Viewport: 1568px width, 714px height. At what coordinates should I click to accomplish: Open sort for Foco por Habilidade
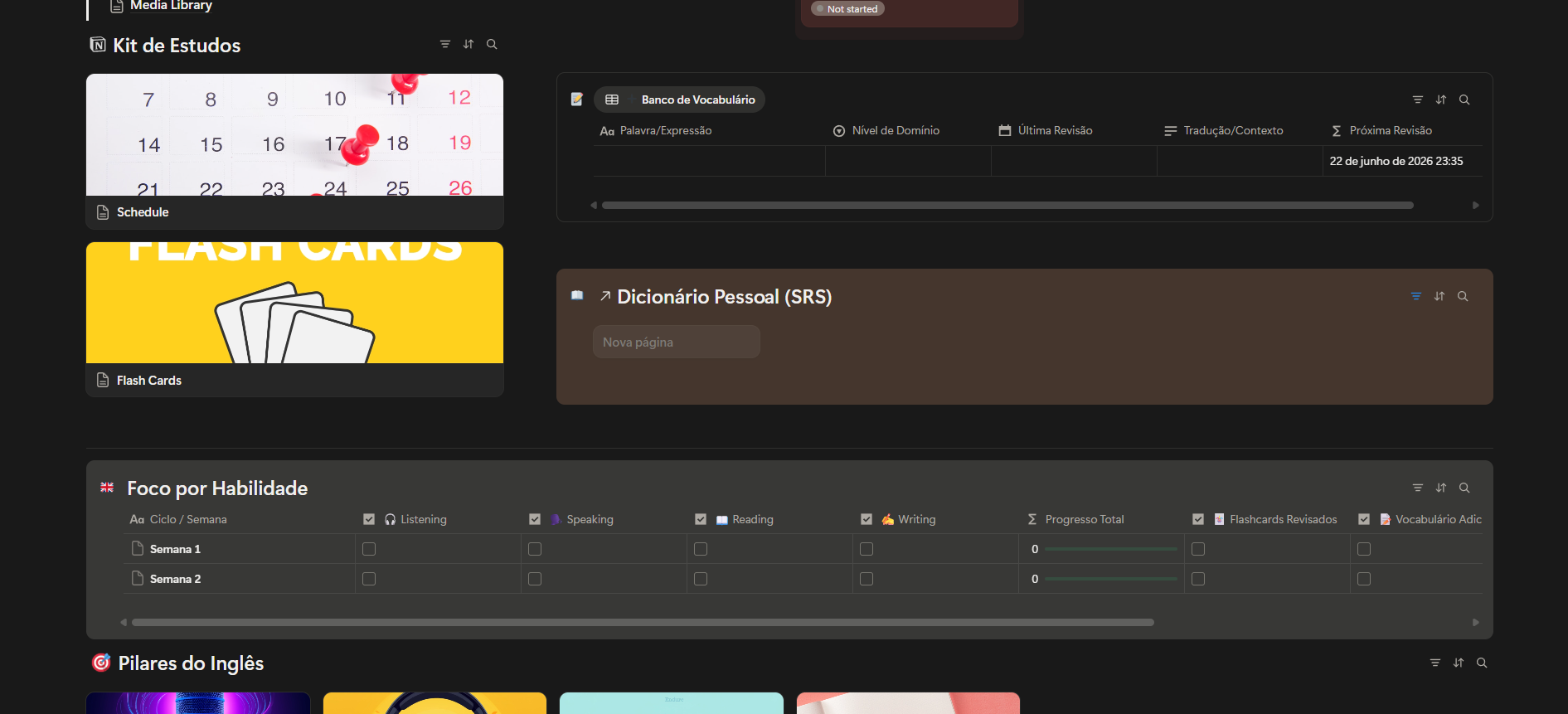click(x=1441, y=488)
